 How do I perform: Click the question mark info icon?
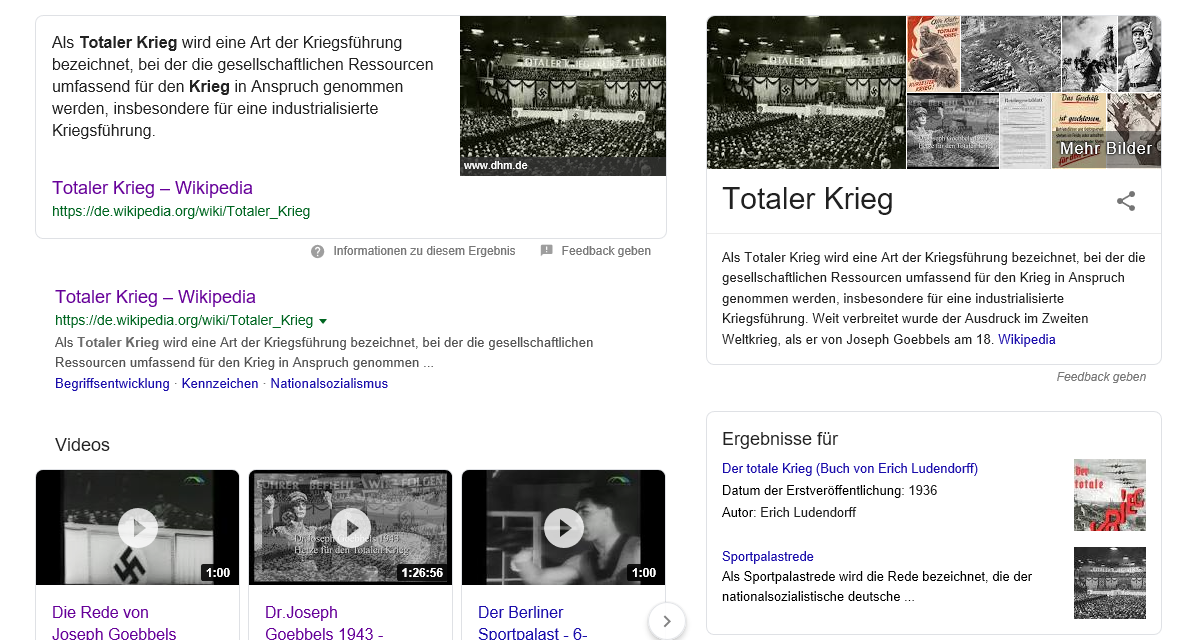pyautogui.click(x=318, y=251)
